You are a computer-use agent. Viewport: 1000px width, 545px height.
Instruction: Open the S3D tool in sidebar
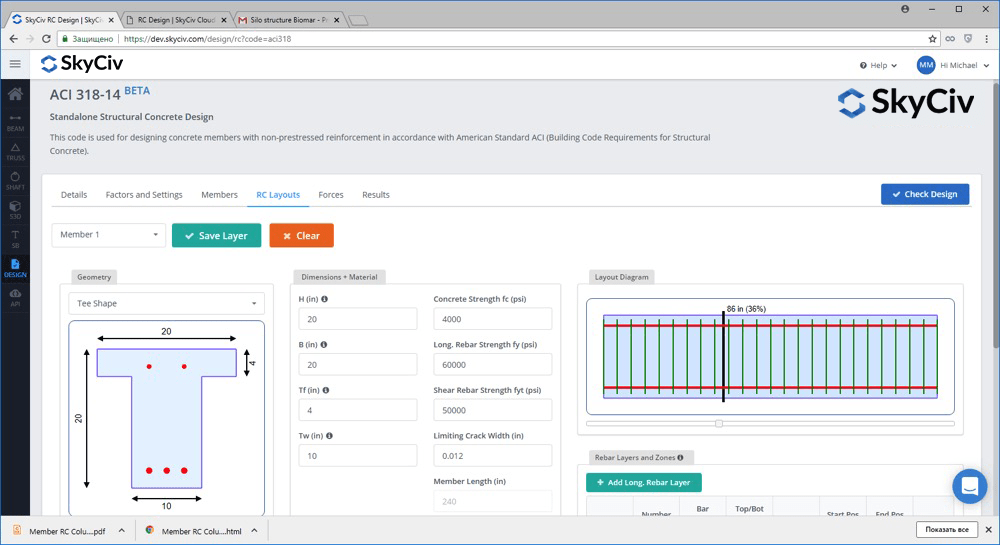[15, 210]
